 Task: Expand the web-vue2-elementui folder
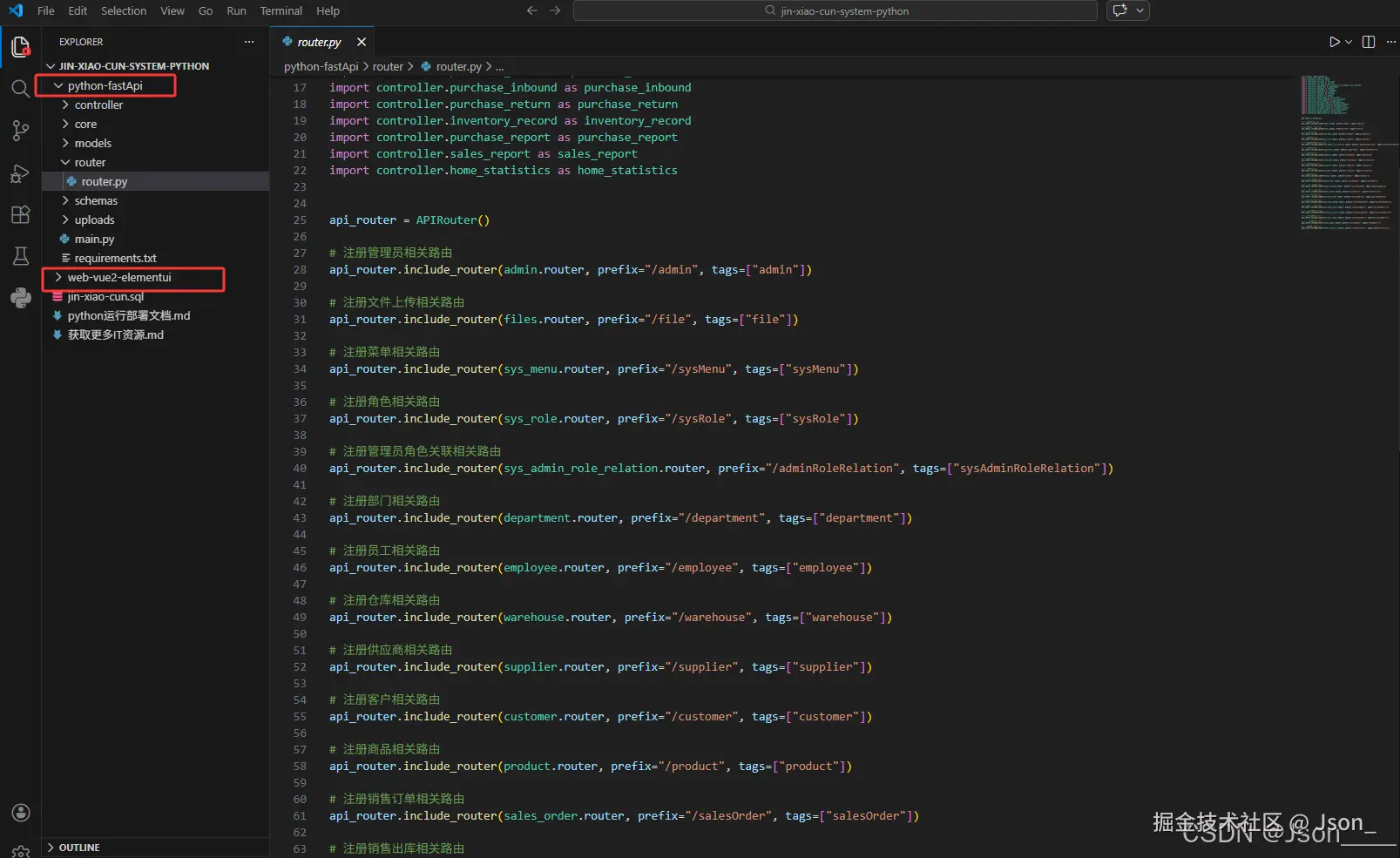pyautogui.click(x=119, y=278)
